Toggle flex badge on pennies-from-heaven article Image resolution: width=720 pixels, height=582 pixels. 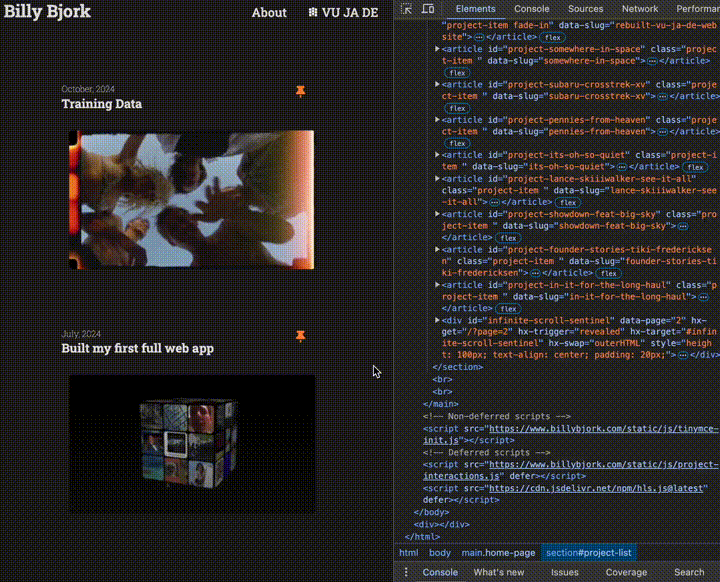tap(458, 143)
